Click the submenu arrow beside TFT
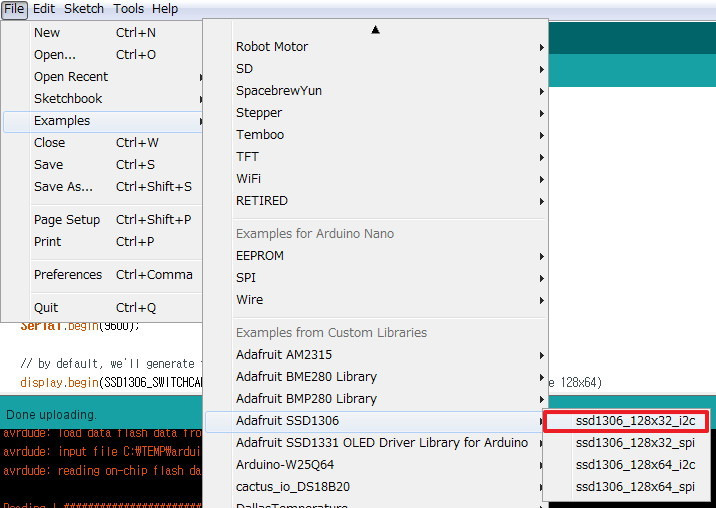This screenshot has width=716, height=508. pyautogui.click(x=542, y=158)
